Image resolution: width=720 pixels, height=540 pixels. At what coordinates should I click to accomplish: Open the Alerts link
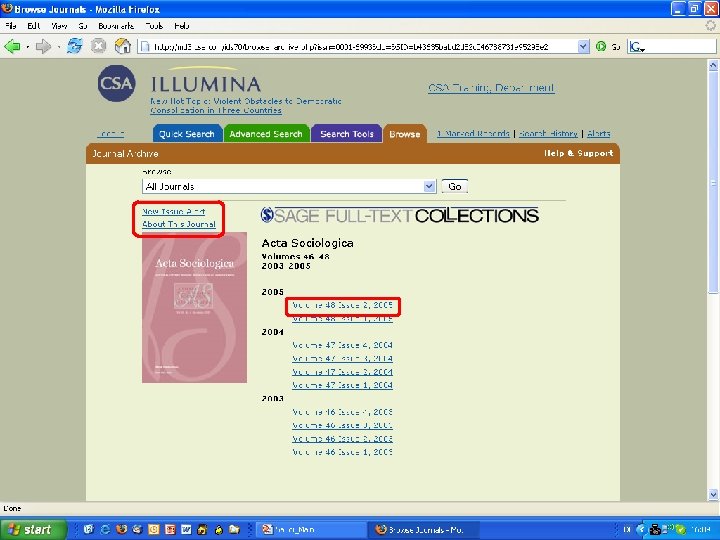click(599, 134)
